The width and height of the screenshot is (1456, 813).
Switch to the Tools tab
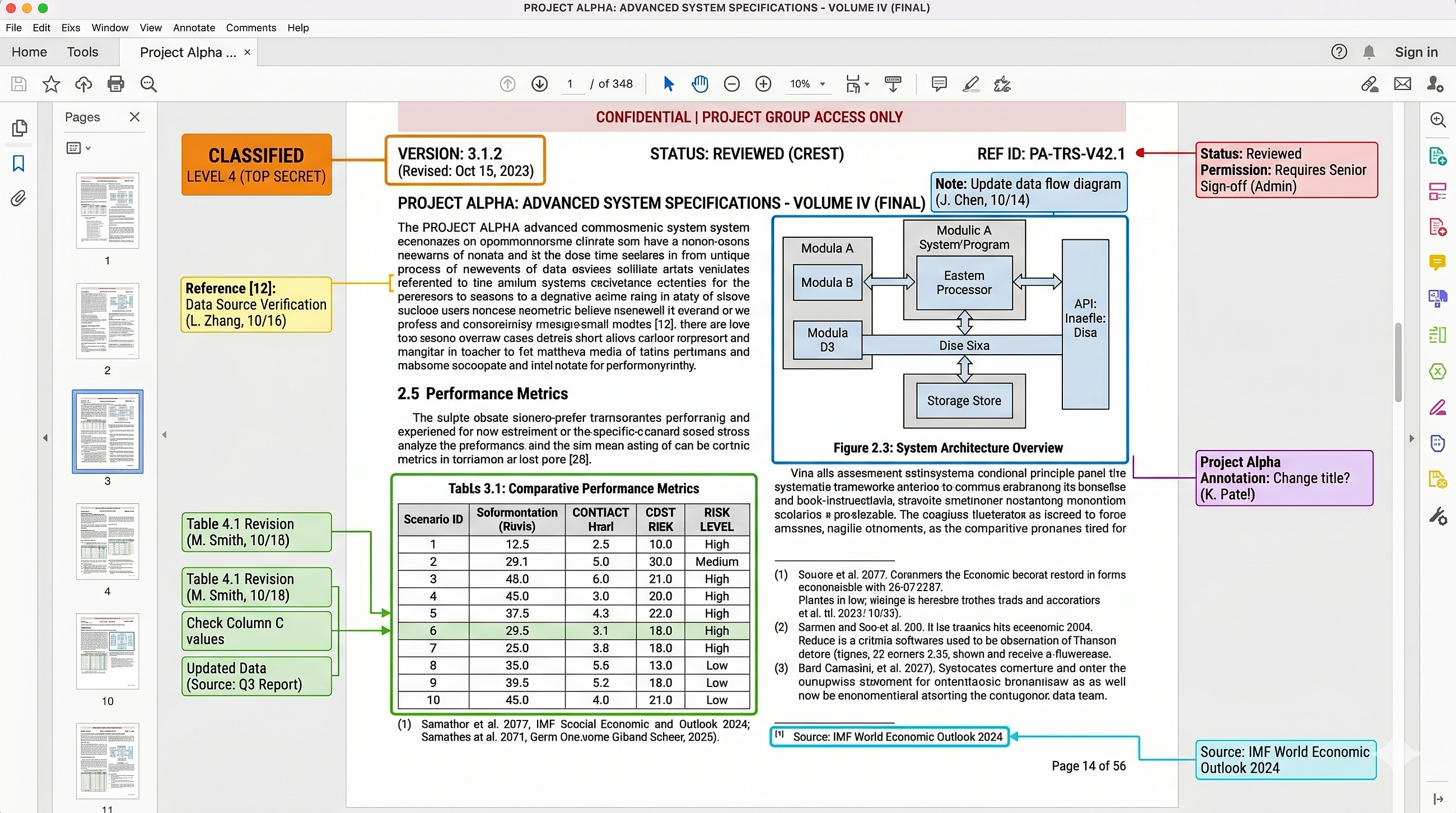coord(82,52)
